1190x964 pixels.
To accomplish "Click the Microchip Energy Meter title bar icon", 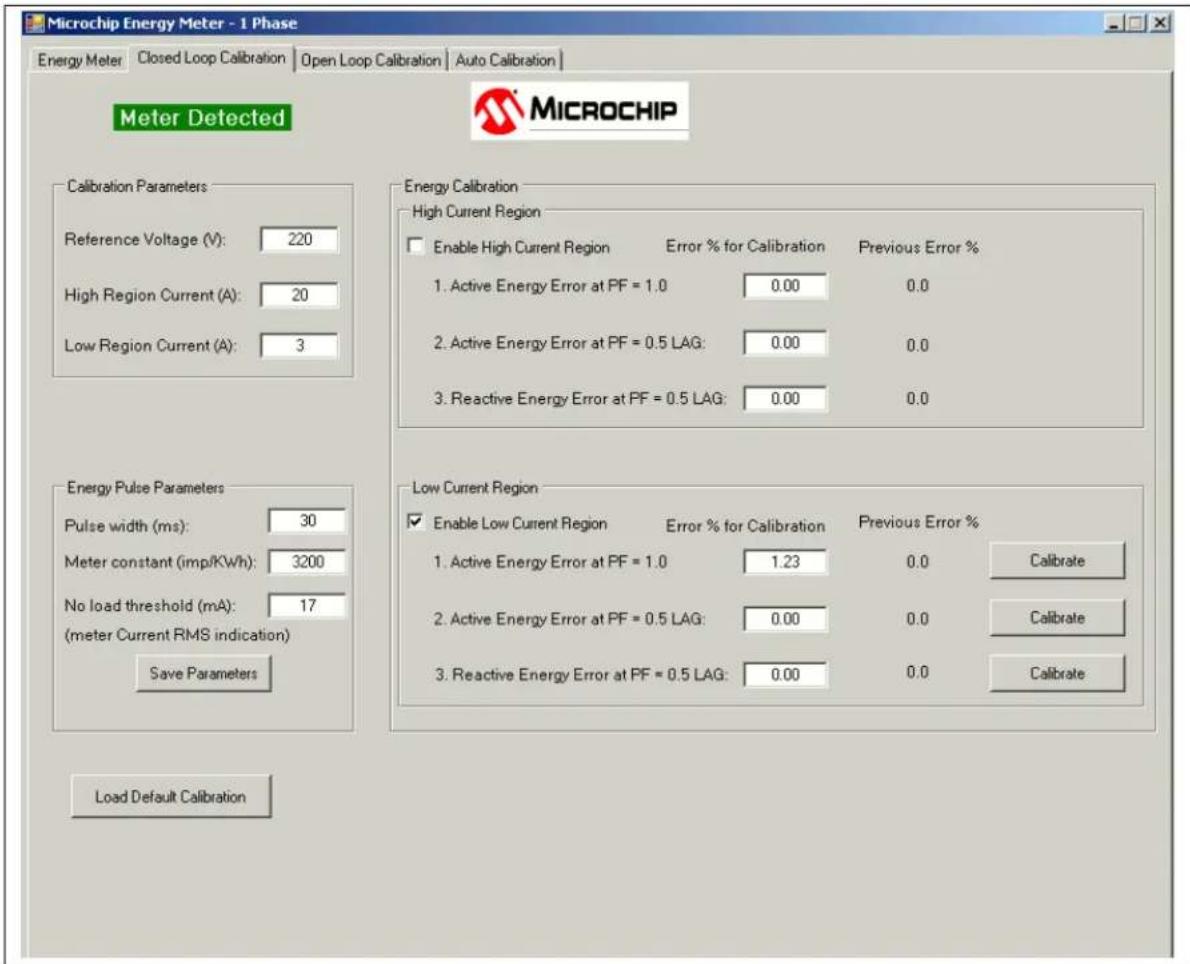I will click(x=34, y=23).
